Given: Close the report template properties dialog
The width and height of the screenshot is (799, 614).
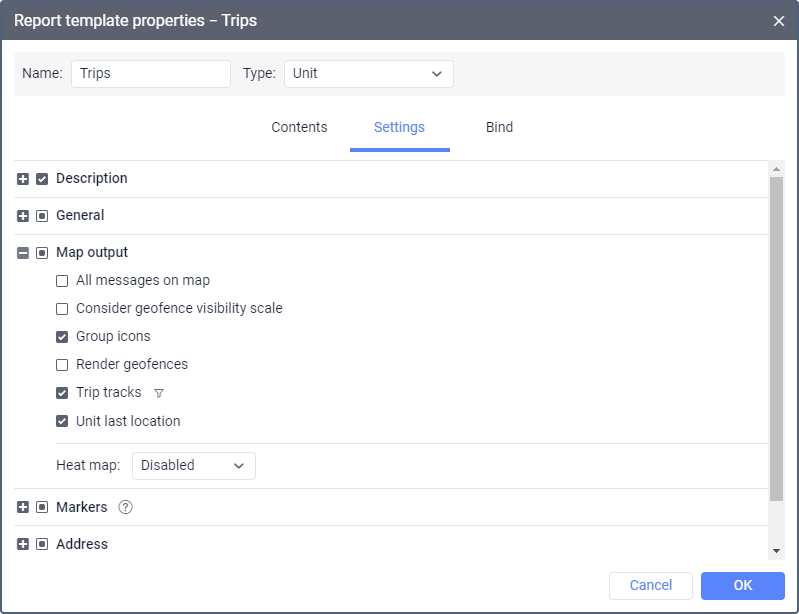Looking at the screenshot, I should 779,20.
